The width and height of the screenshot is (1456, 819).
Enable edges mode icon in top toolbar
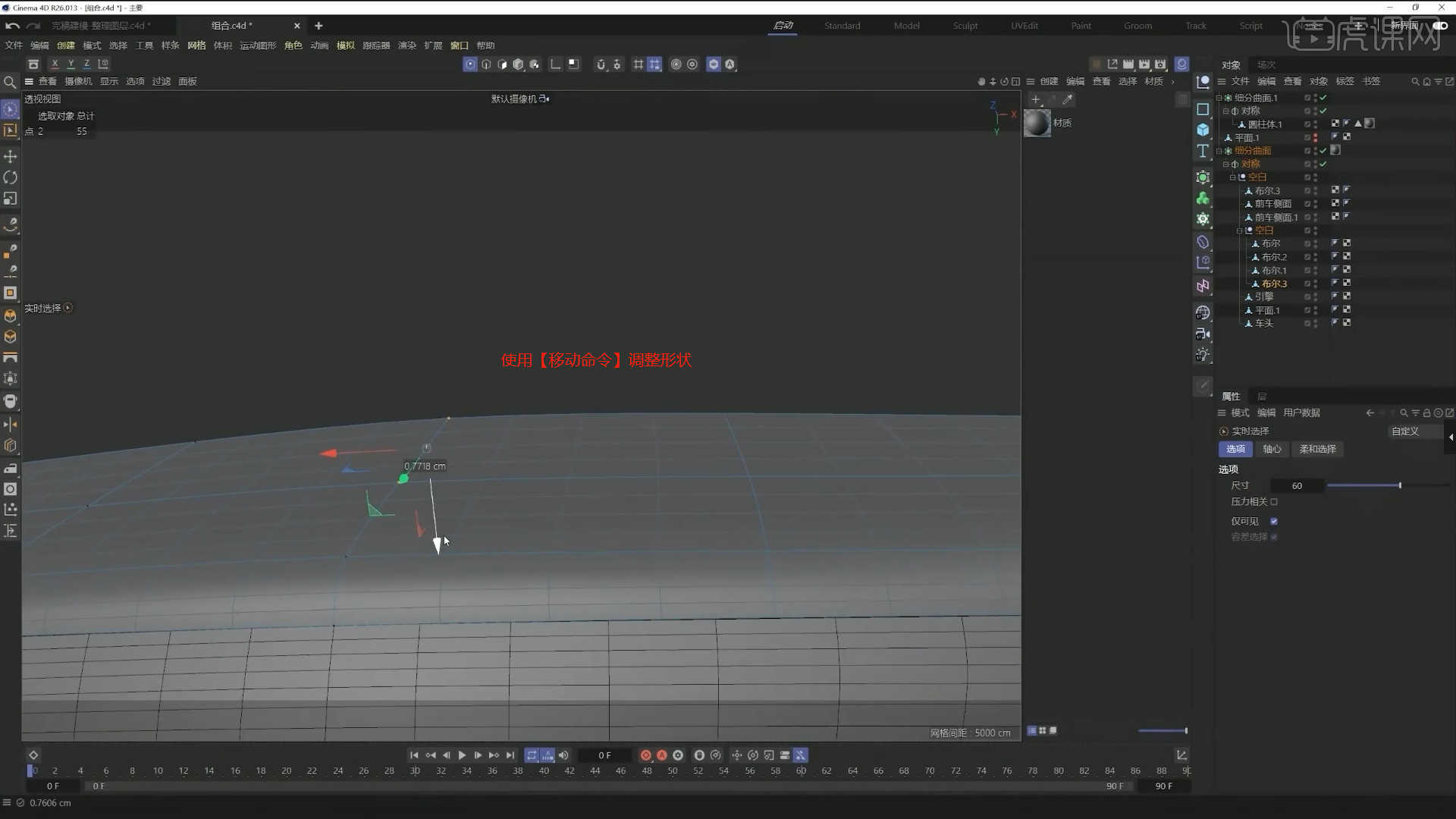[x=486, y=64]
